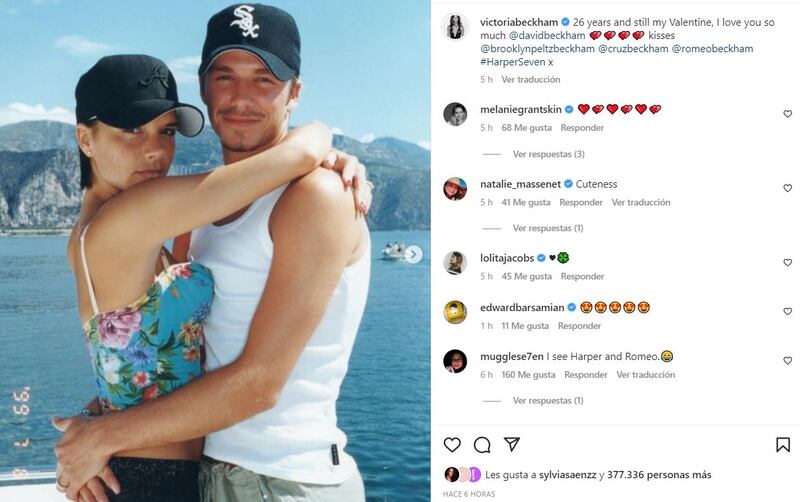Image resolution: width=800 pixels, height=502 pixels.
Task: Open the comment bubble icon
Action: pyautogui.click(x=482, y=445)
